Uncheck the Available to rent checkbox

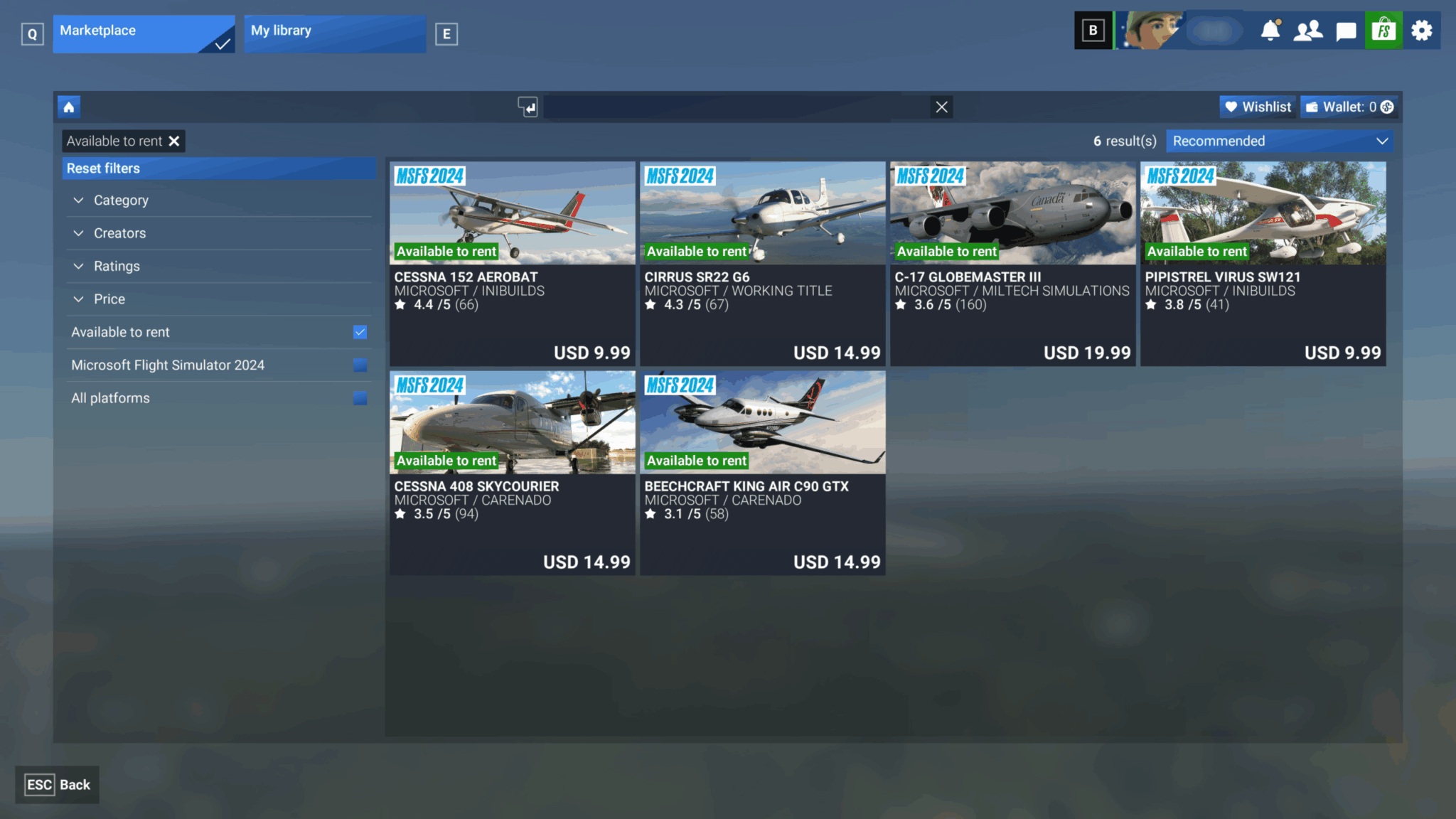(x=360, y=332)
